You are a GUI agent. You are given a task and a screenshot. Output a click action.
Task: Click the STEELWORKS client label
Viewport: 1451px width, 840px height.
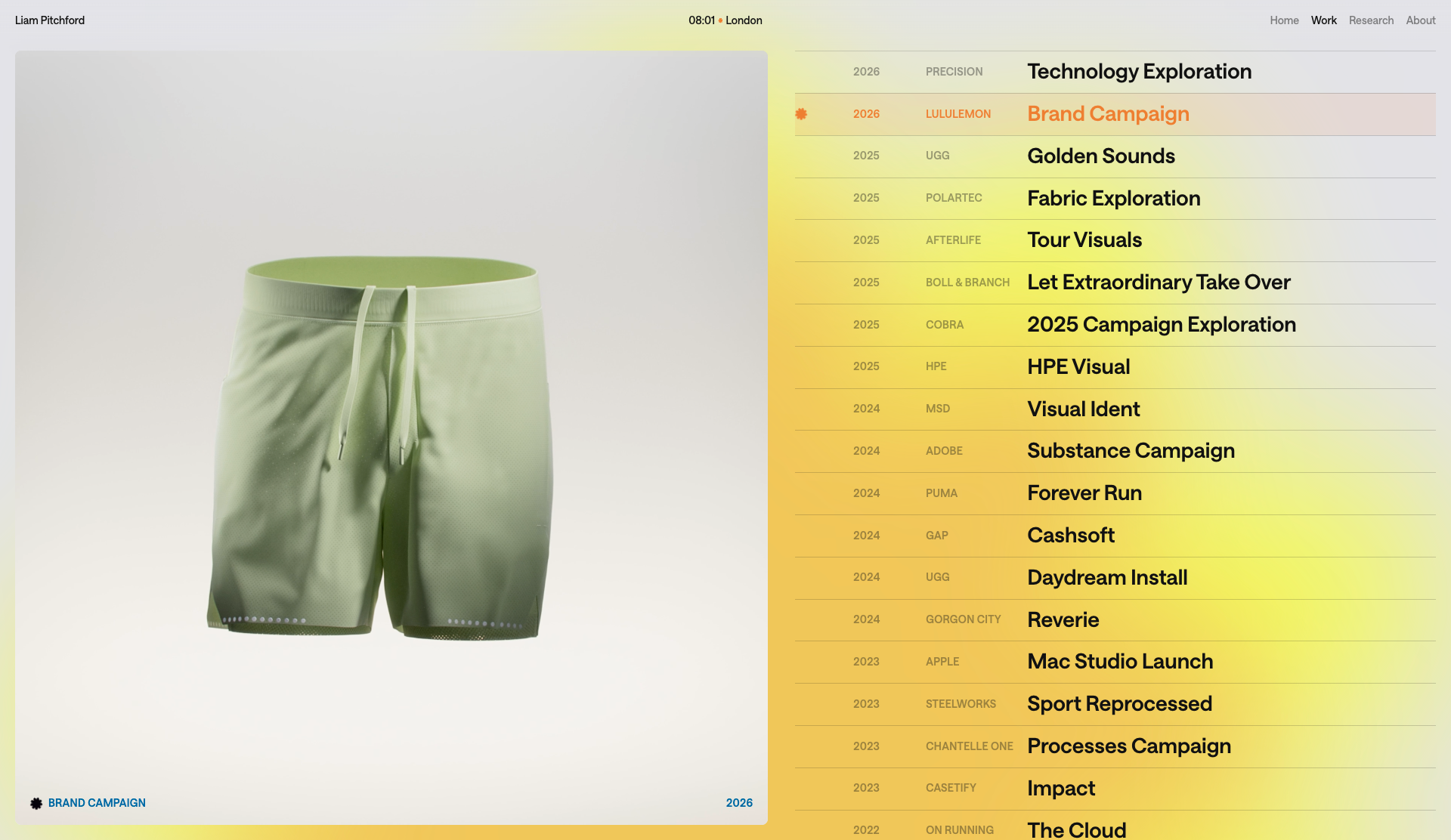click(961, 704)
